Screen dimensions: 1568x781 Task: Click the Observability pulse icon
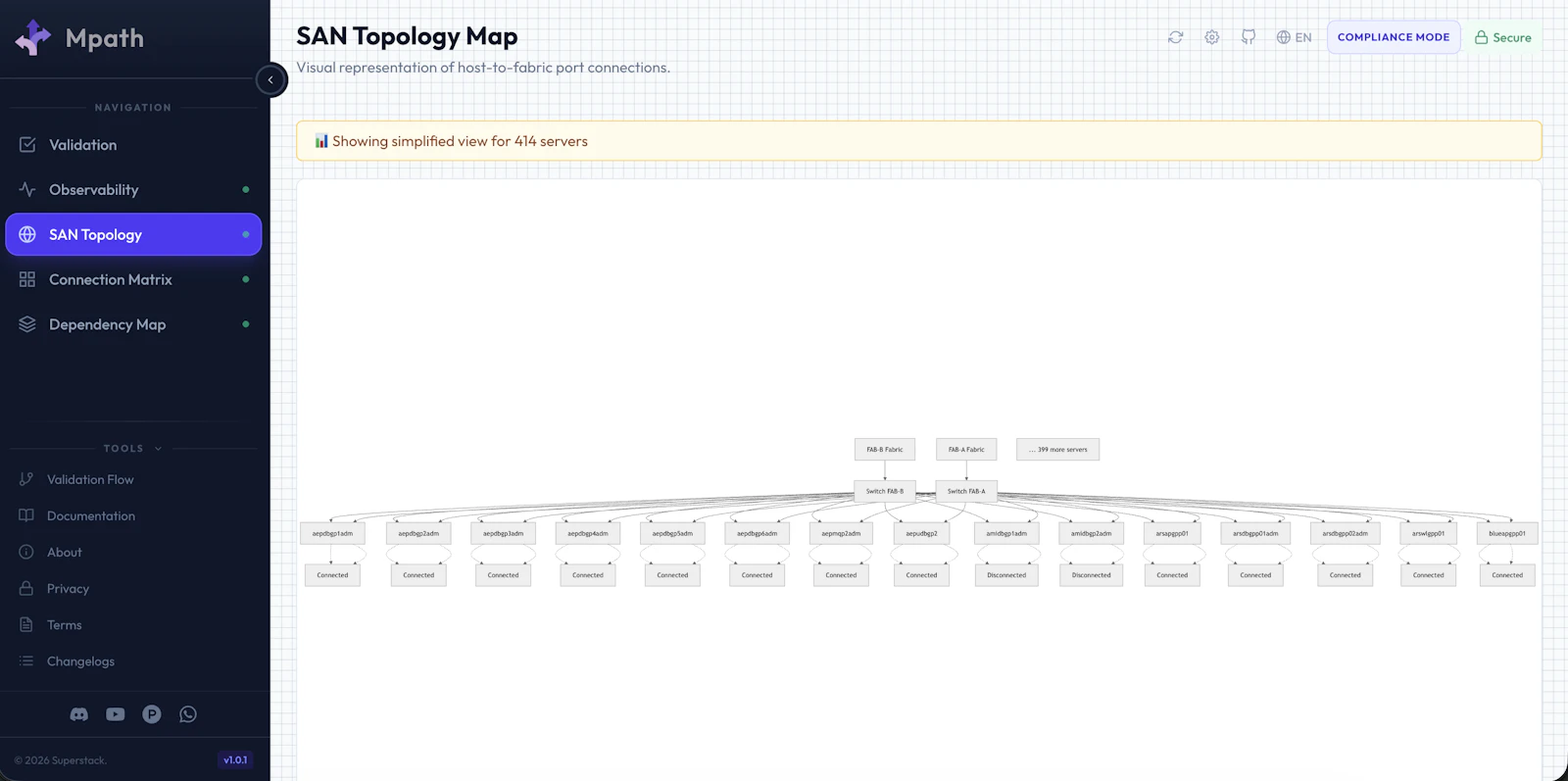pos(27,190)
